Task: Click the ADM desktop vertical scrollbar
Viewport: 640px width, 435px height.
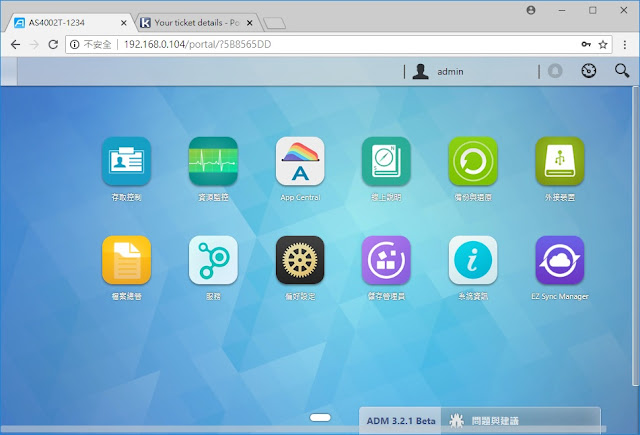Action: coord(636,235)
